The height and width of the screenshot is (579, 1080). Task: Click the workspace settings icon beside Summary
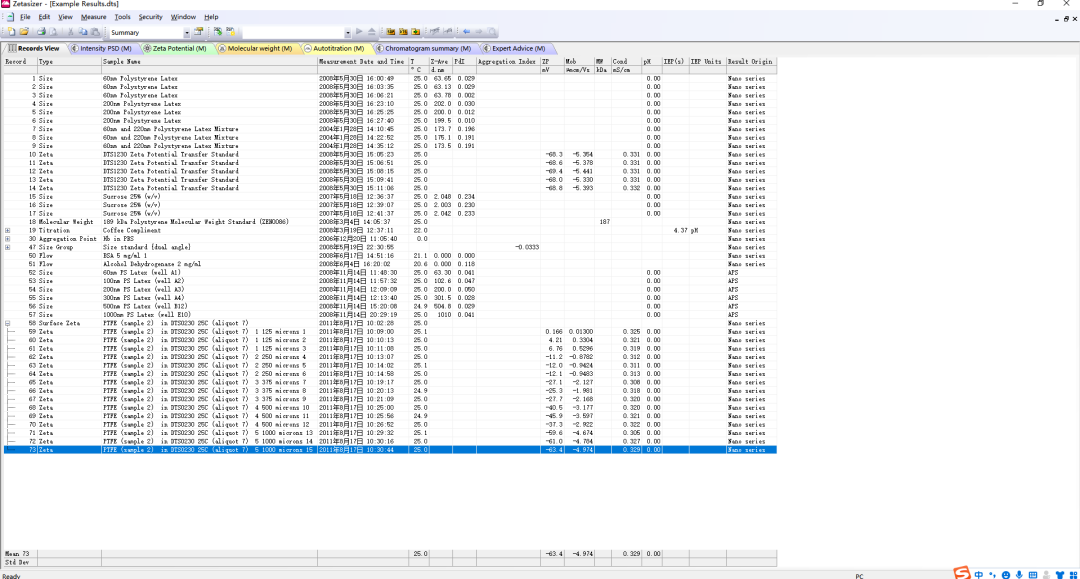198,32
